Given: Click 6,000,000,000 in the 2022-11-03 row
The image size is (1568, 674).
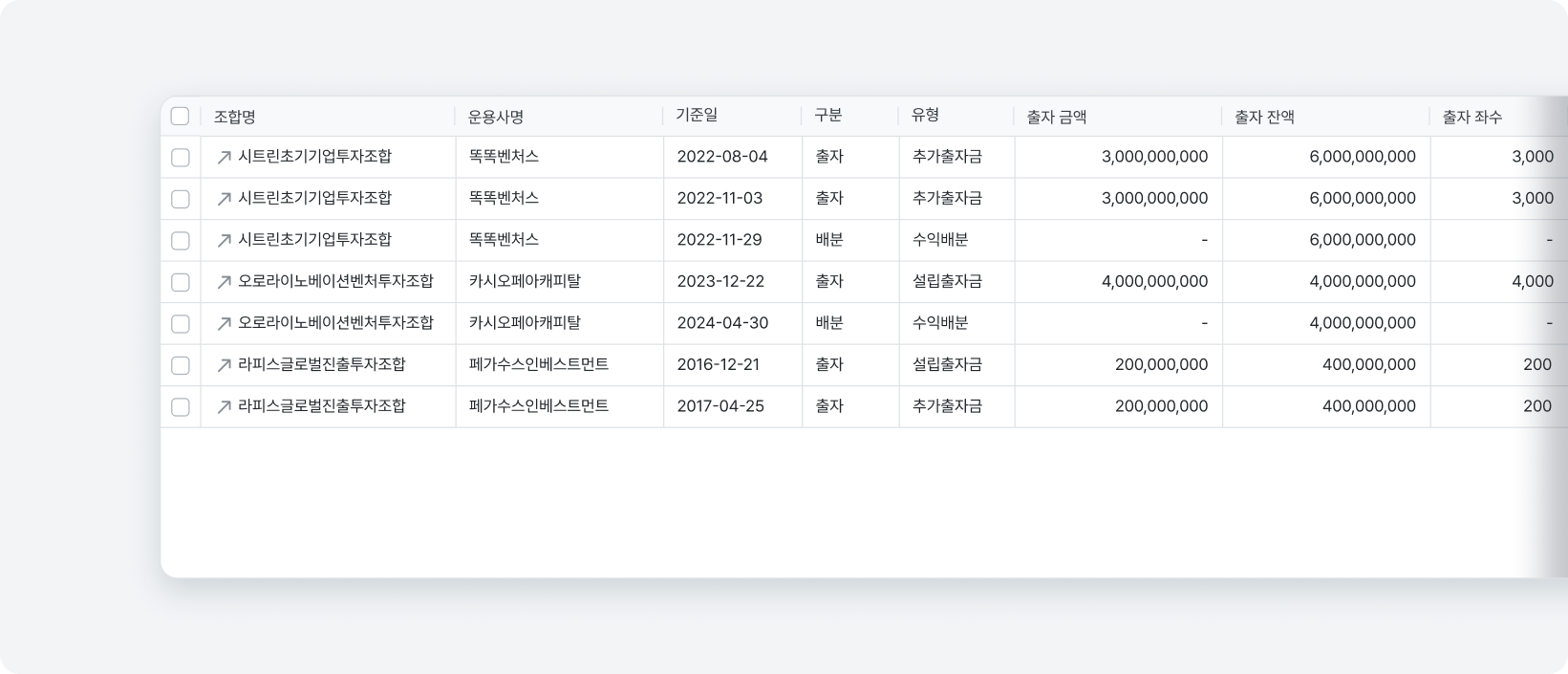Looking at the screenshot, I should click(x=1363, y=198).
